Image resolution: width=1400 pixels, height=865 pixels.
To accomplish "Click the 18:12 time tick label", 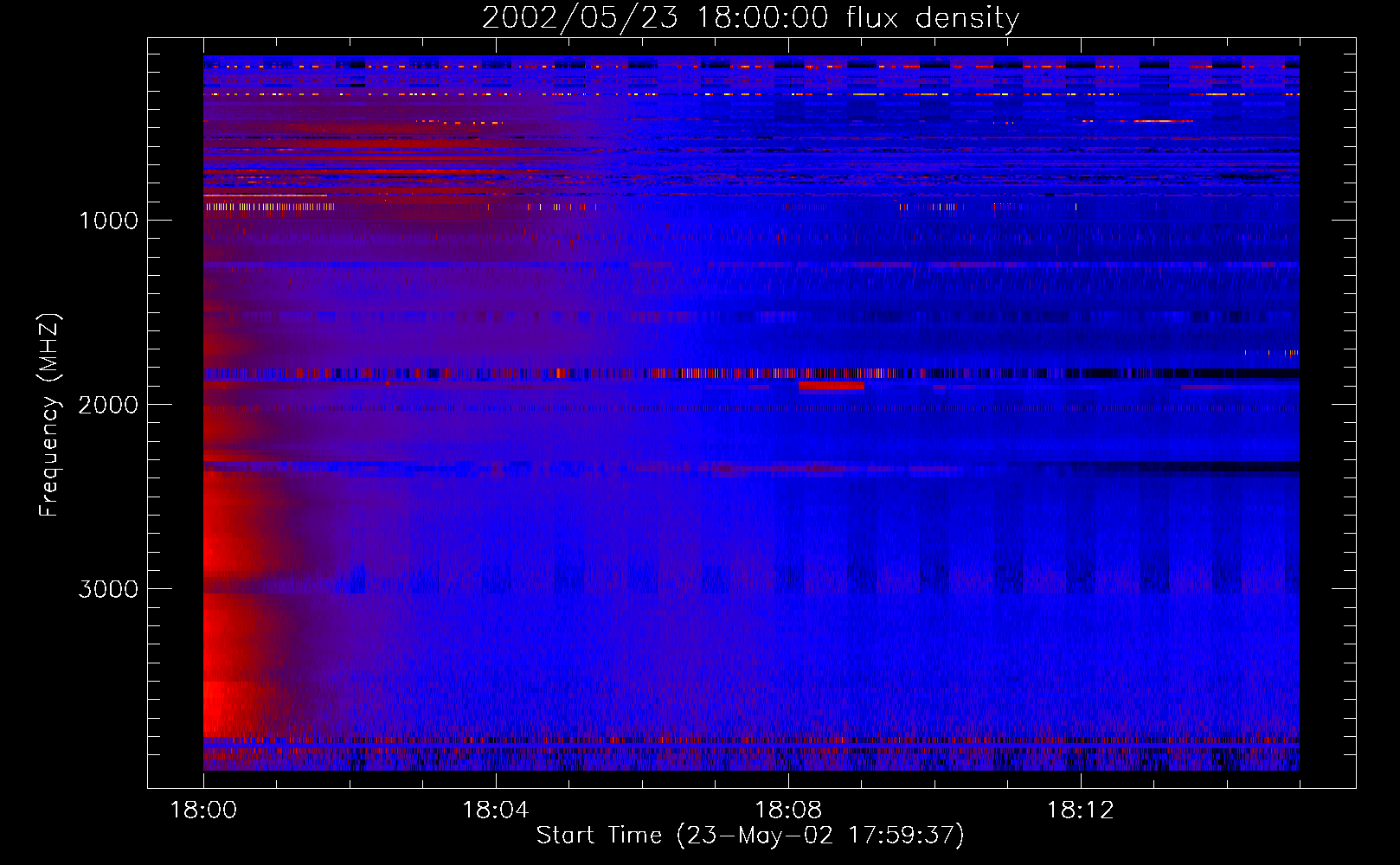I will pos(1081,810).
